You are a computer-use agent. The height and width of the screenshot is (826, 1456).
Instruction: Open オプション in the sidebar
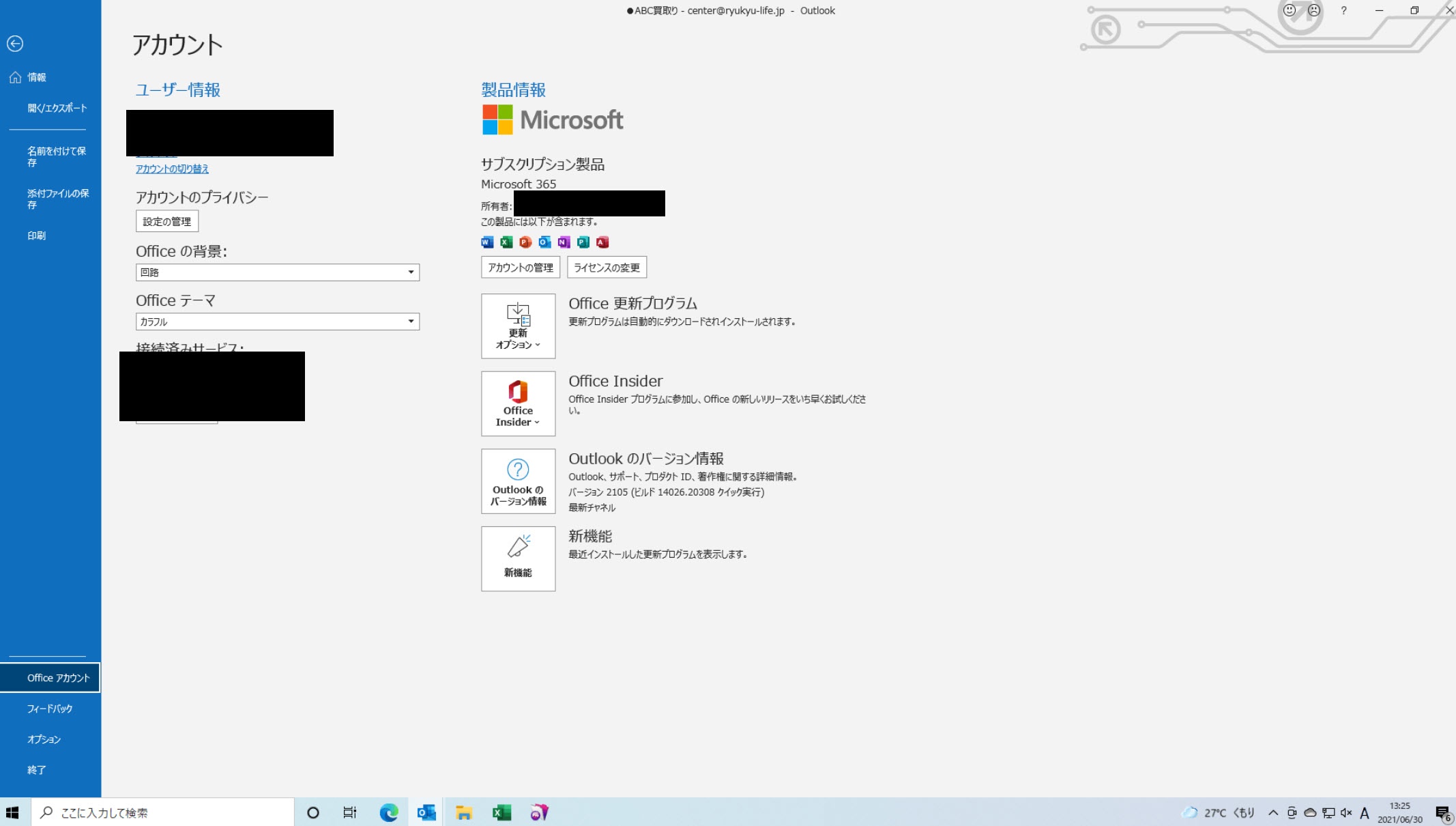44,739
